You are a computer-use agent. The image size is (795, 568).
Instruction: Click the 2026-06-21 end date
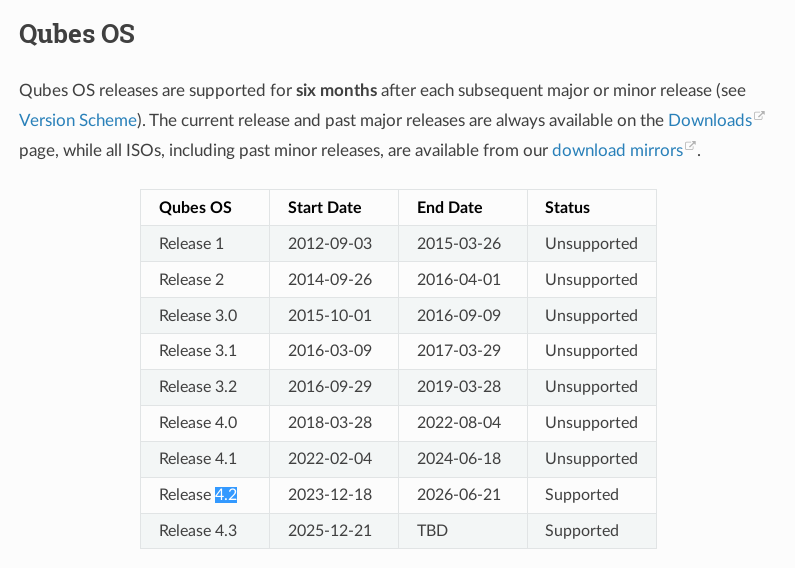(x=458, y=494)
